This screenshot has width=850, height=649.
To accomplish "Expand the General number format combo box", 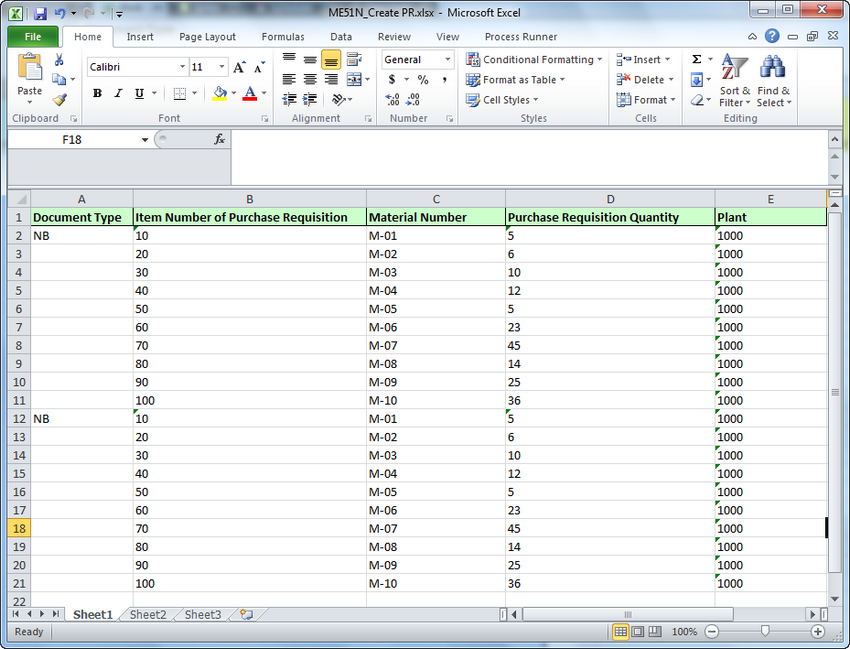I will click(x=450, y=59).
